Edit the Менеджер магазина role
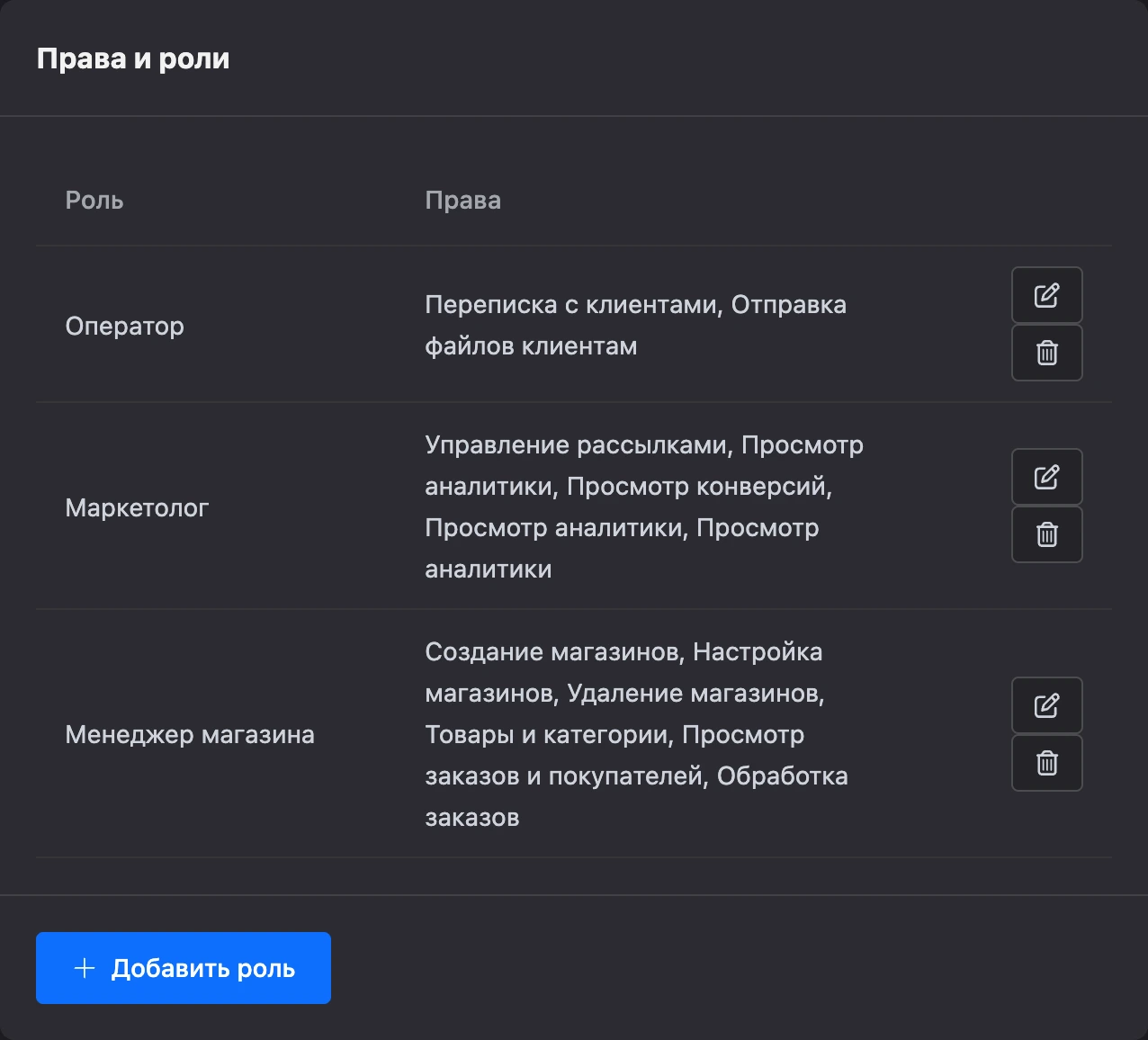Viewport: 1148px width, 1040px height. pyautogui.click(x=1046, y=705)
